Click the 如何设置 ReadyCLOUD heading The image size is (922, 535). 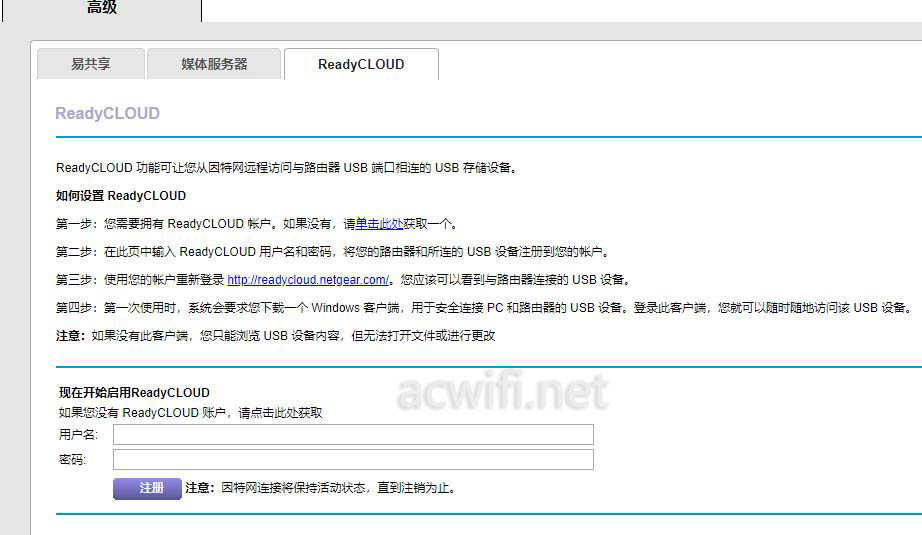click(x=121, y=196)
